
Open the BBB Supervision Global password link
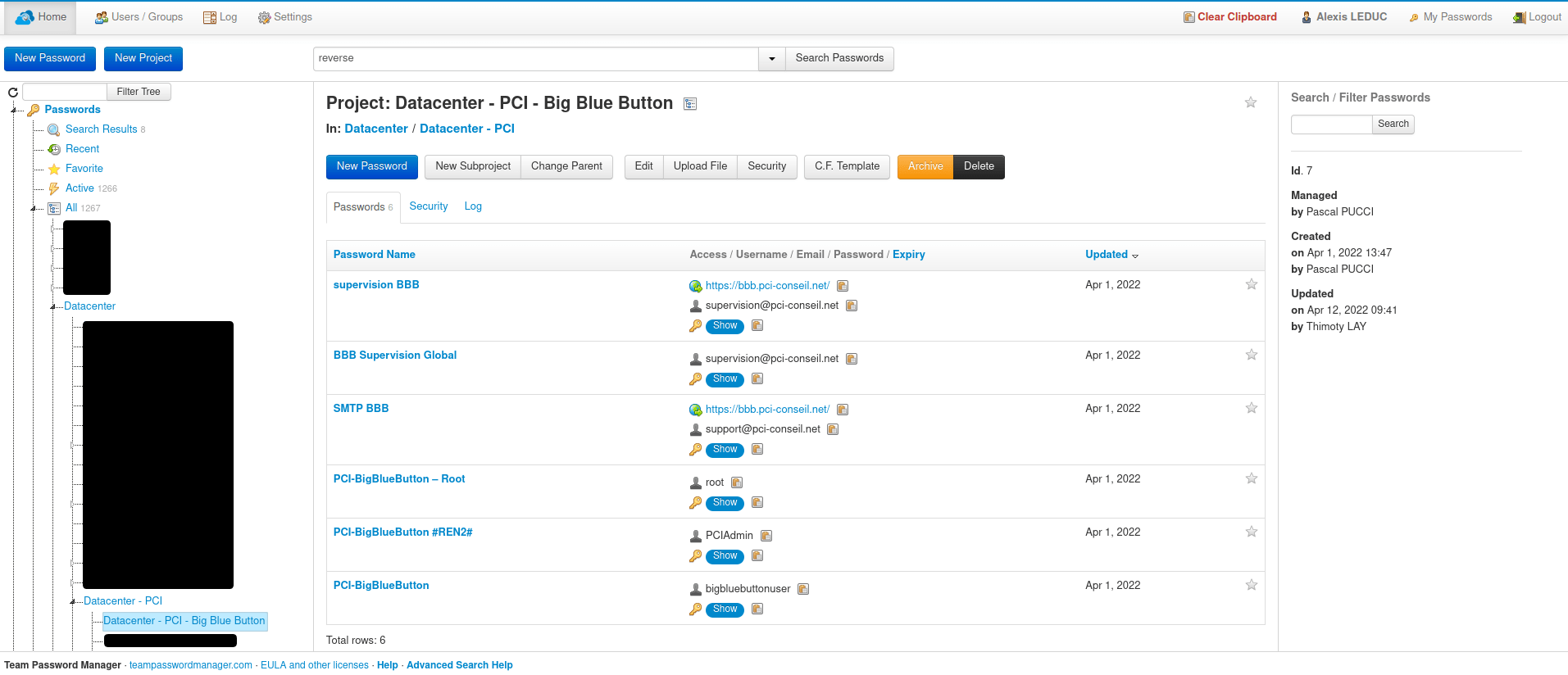coord(395,356)
